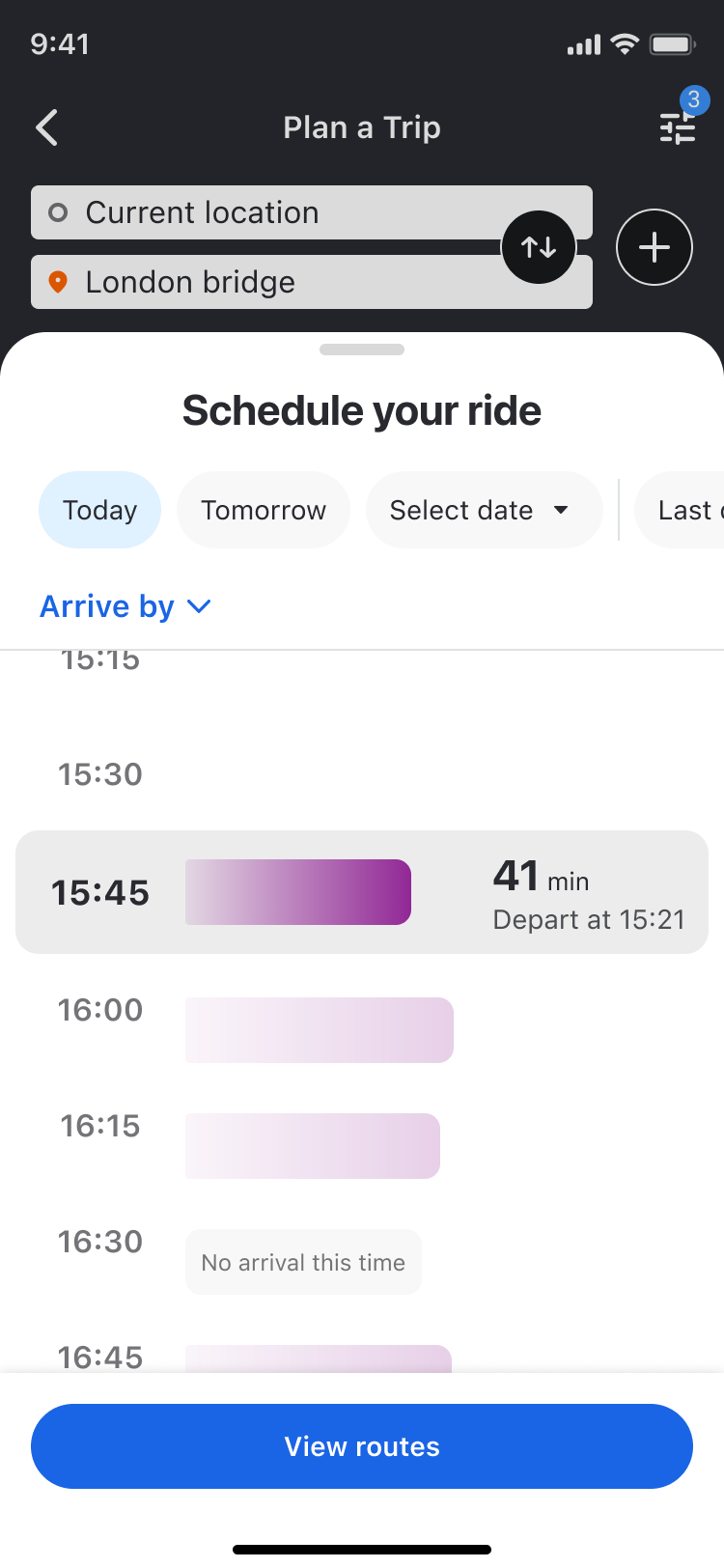Tap the View routes button
This screenshot has height=1568, width=724.
click(362, 1446)
